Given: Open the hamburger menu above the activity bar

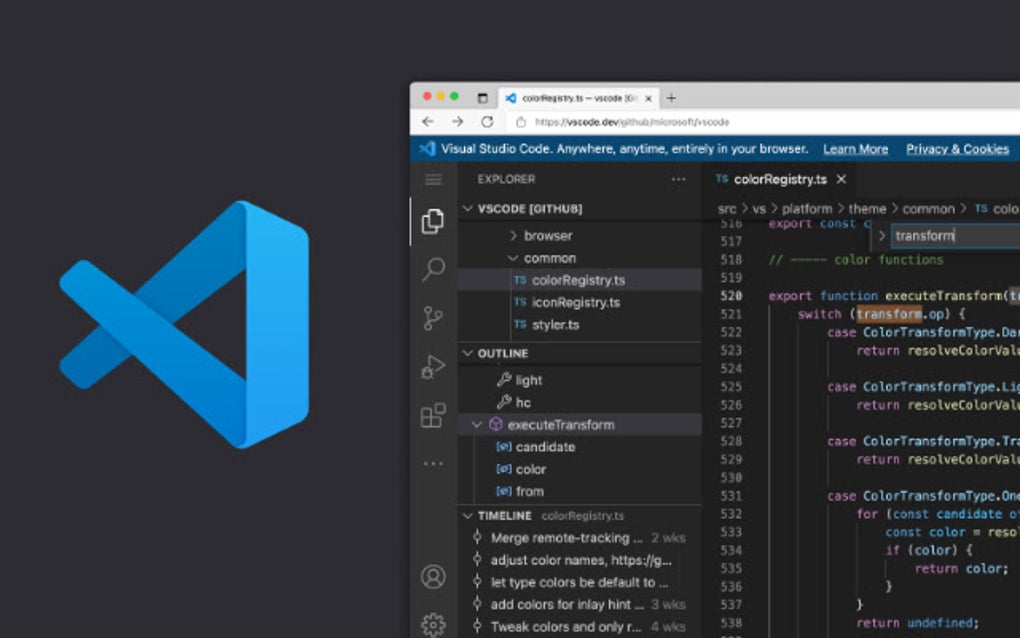Looking at the screenshot, I should point(433,179).
